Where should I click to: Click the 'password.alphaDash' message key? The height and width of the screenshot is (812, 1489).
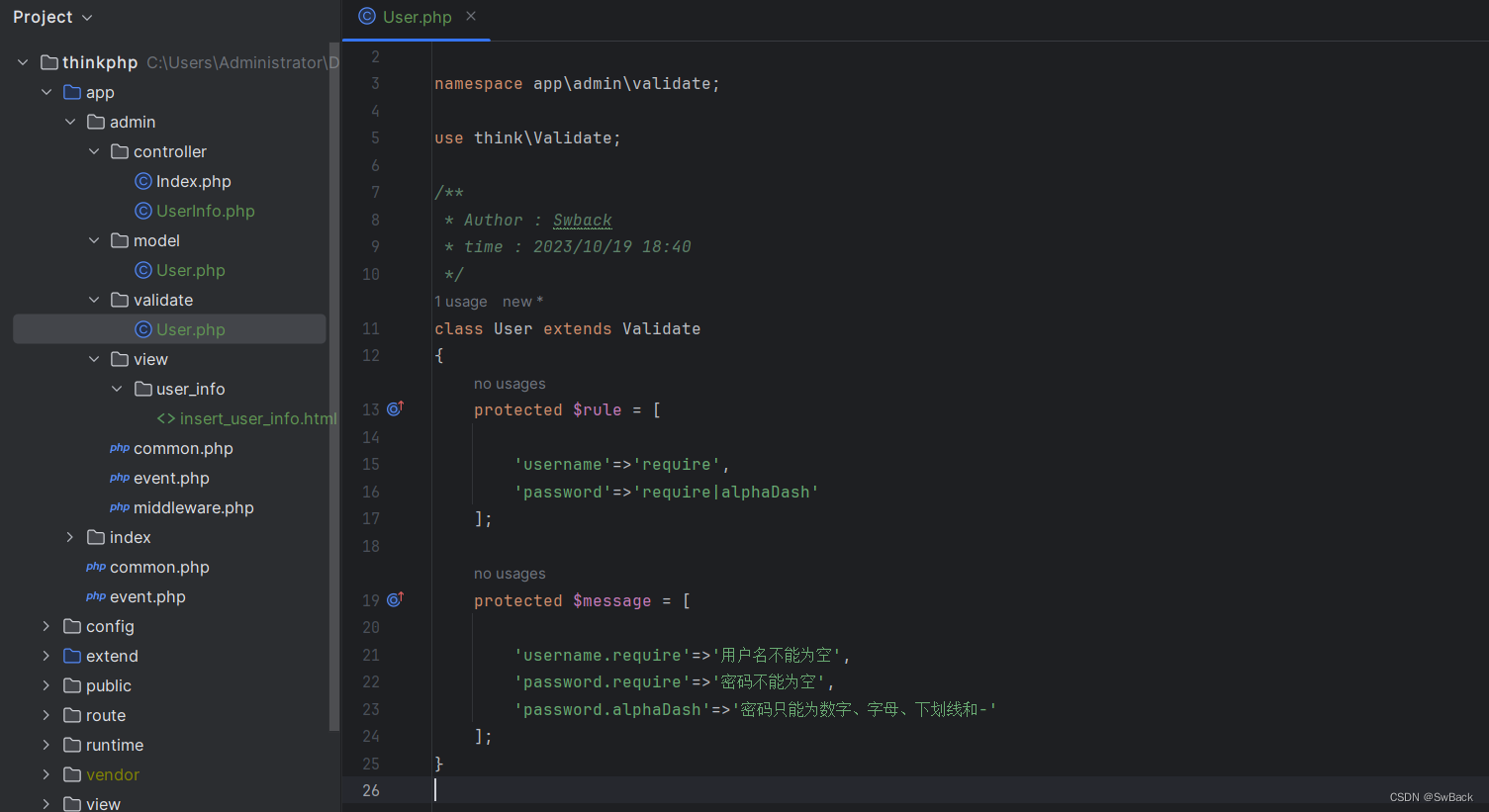[612, 709]
